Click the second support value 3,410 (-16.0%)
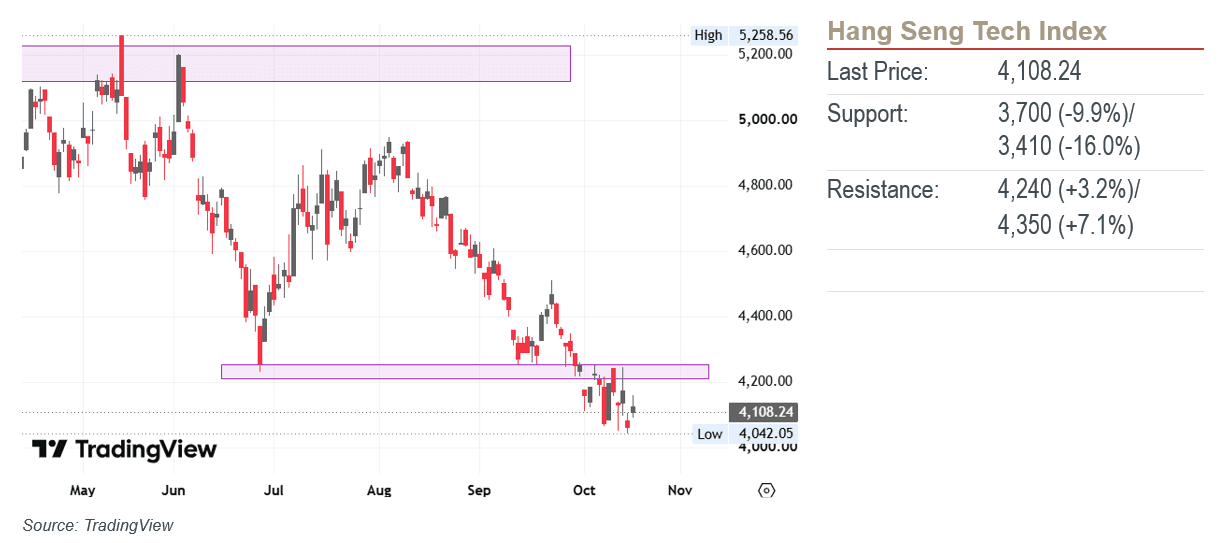This screenshot has width=1219, height=543. click(x=1069, y=146)
